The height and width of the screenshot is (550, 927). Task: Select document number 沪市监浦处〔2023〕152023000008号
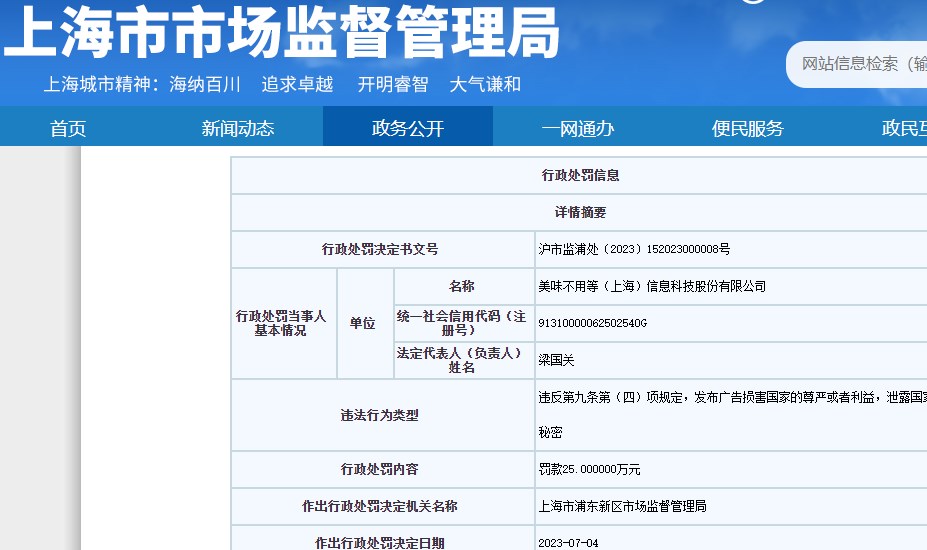(634, 249)
